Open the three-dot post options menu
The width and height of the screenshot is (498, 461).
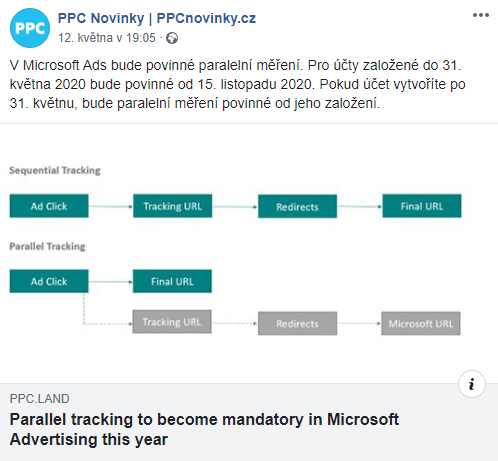[x=481, y=15]
